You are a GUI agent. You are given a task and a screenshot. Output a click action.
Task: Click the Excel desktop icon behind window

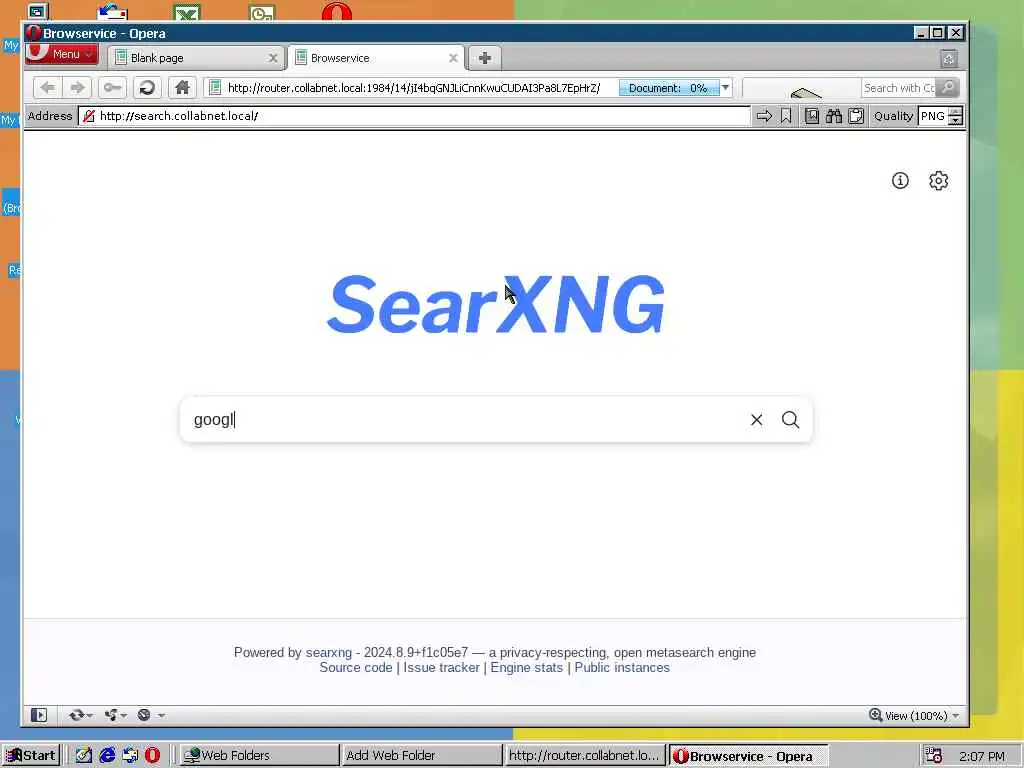click(187, 12)
